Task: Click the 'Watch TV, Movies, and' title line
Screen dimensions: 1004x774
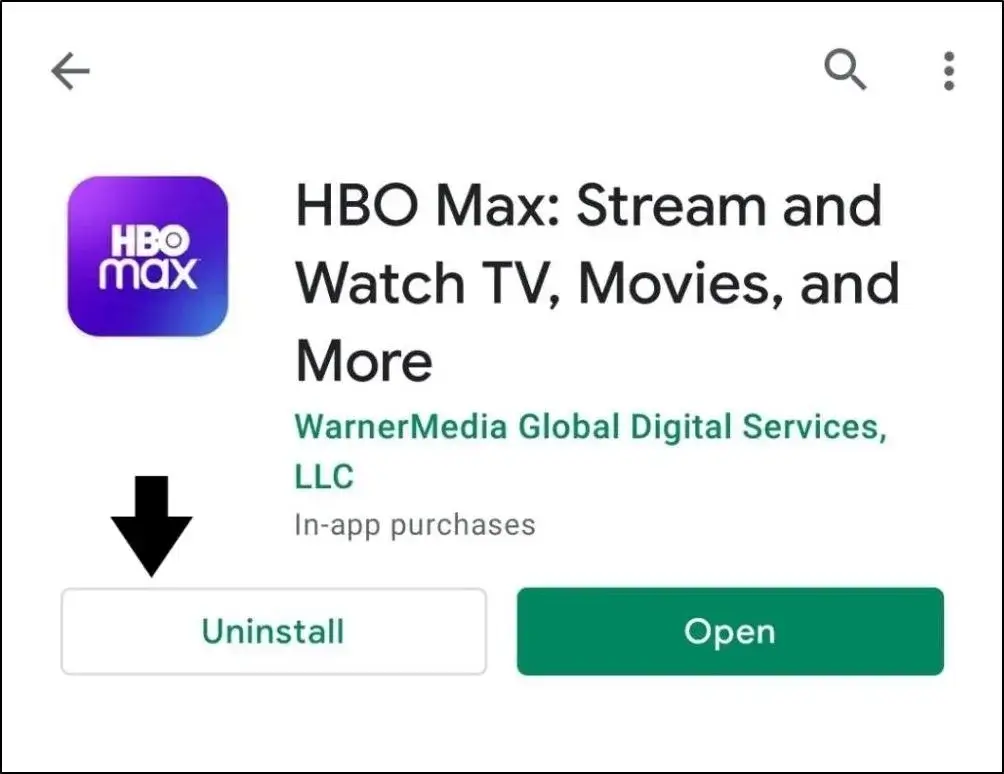Action: coord(597,283)
